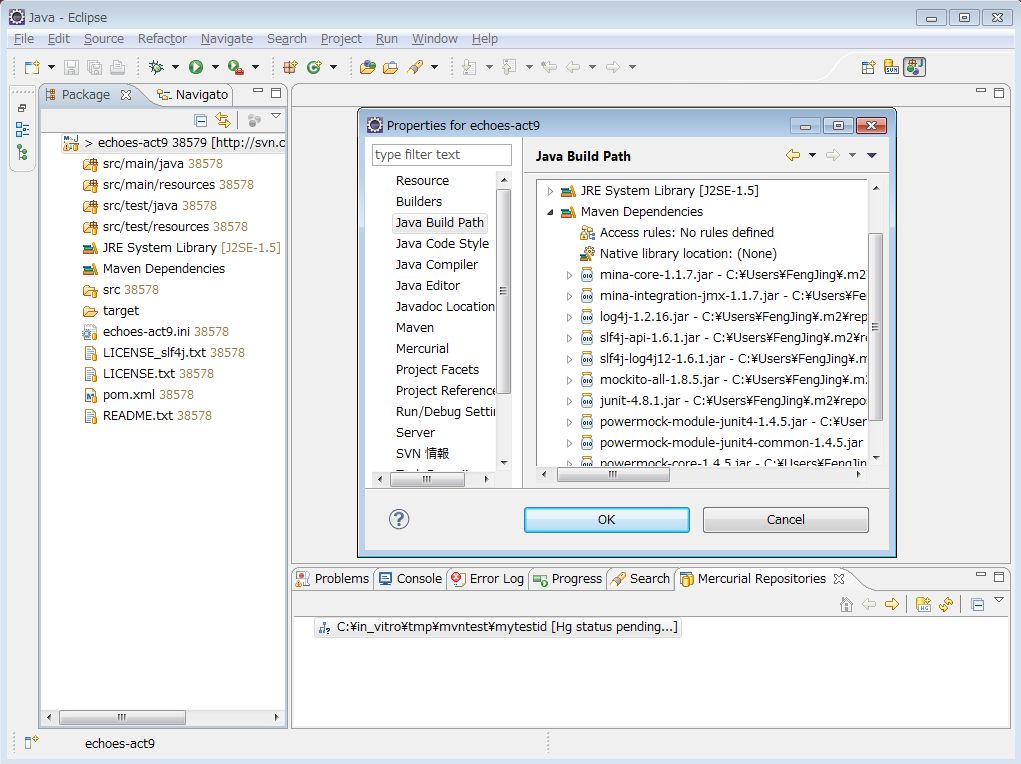Collapse Maven Dependencies node in dialog
Image resolution: width=1021 pixels, height=764 pixels.
click(550, 212)
